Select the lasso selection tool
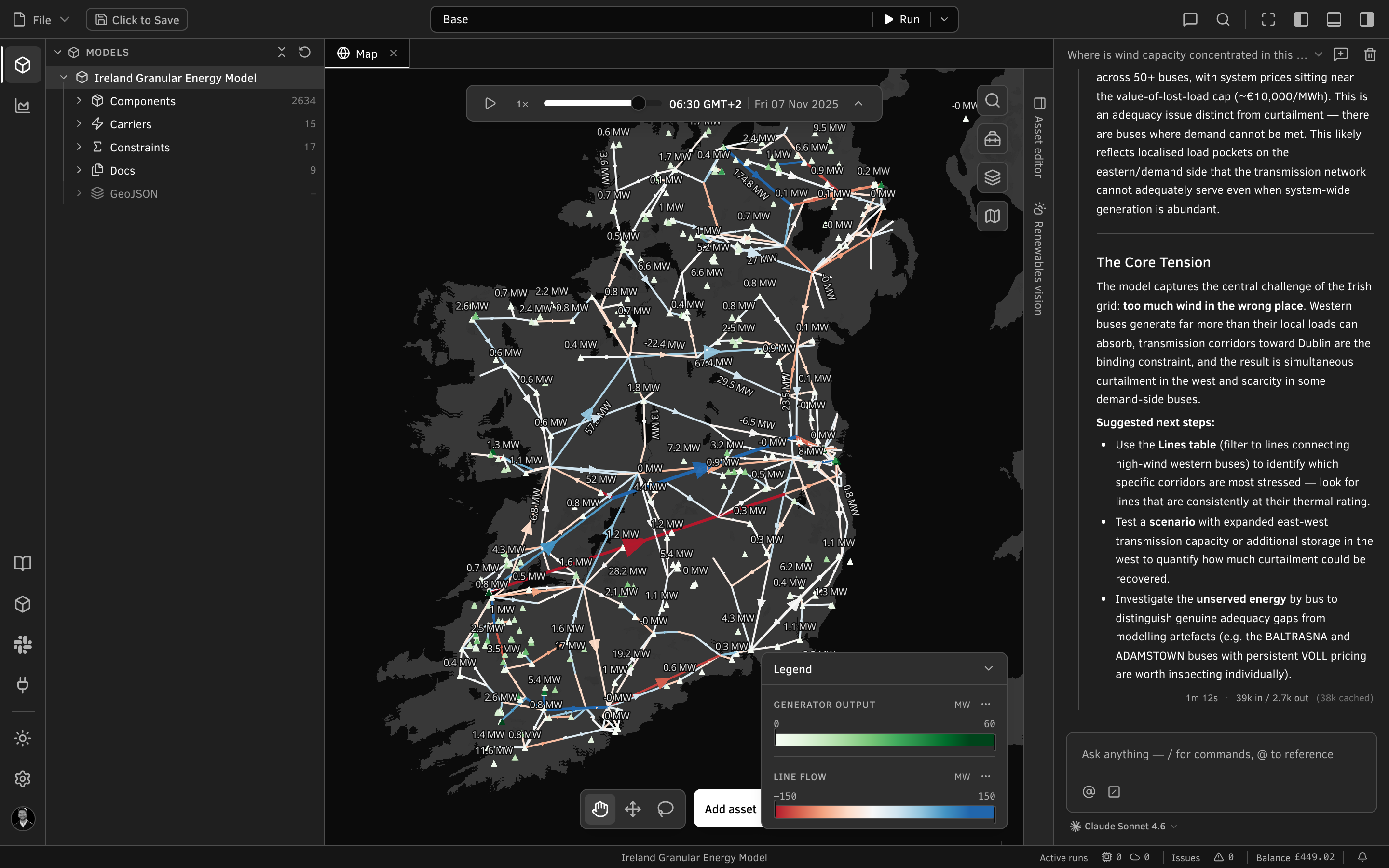 [x=665, y=809]
